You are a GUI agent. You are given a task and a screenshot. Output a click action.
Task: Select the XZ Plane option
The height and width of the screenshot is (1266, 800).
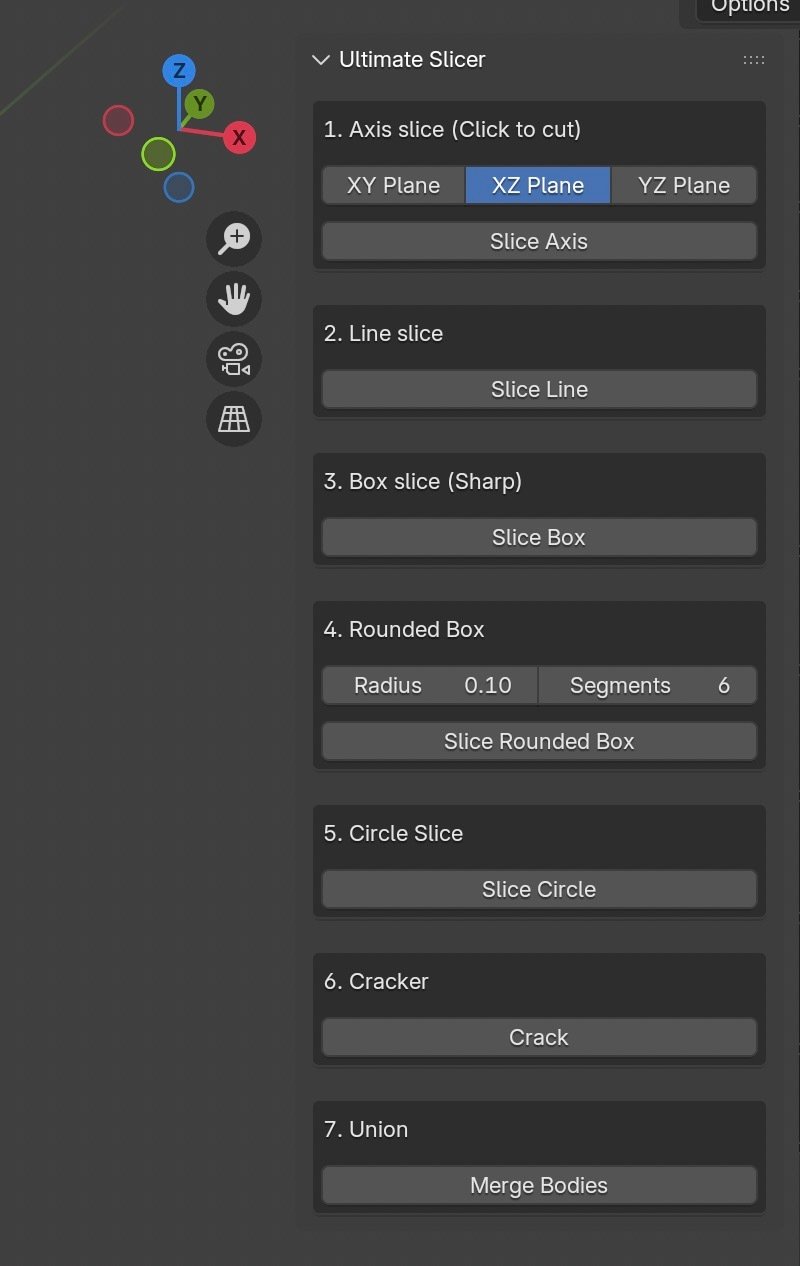[538, 185]
